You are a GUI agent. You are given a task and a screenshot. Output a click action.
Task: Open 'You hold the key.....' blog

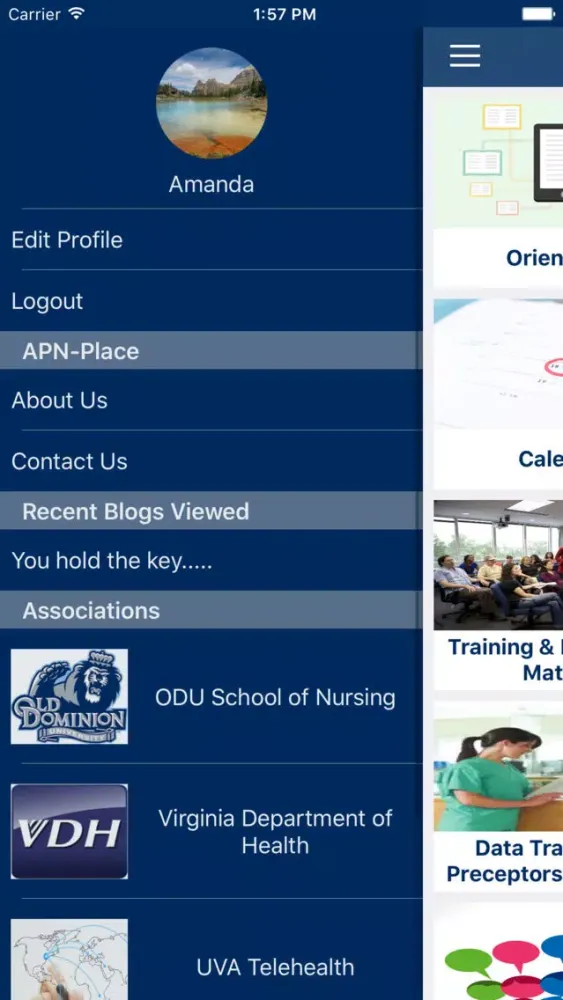pos(211,560)
